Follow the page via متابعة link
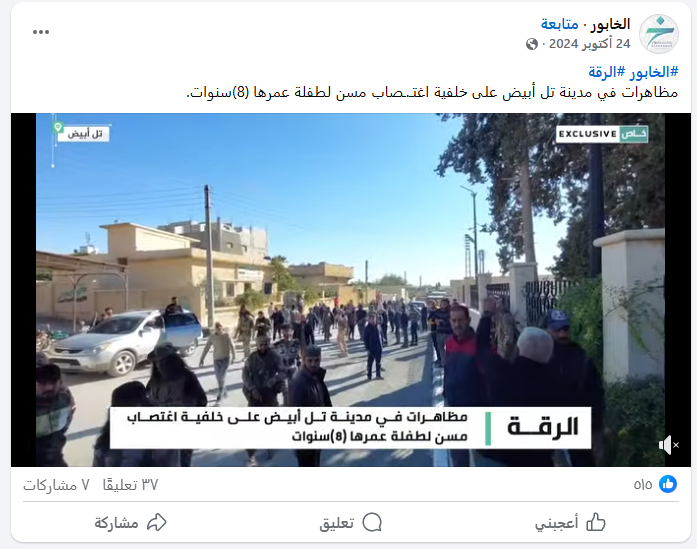 (560, 24)
